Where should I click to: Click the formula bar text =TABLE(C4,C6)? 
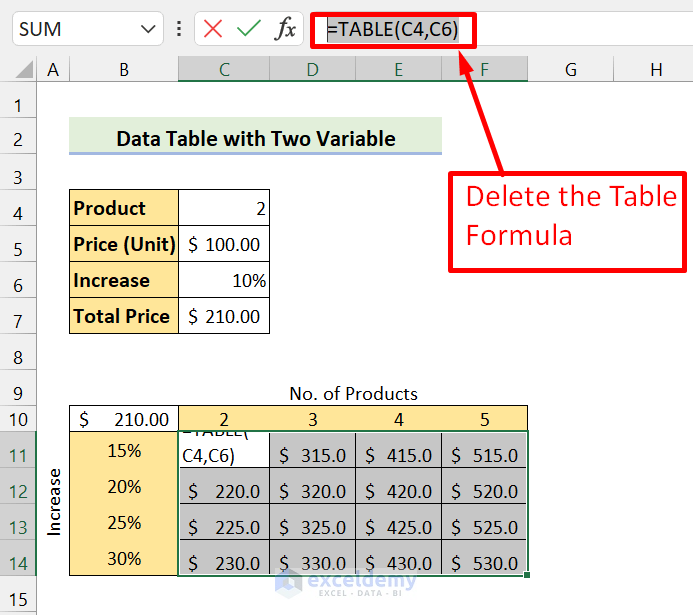click(x=392, y=29)
